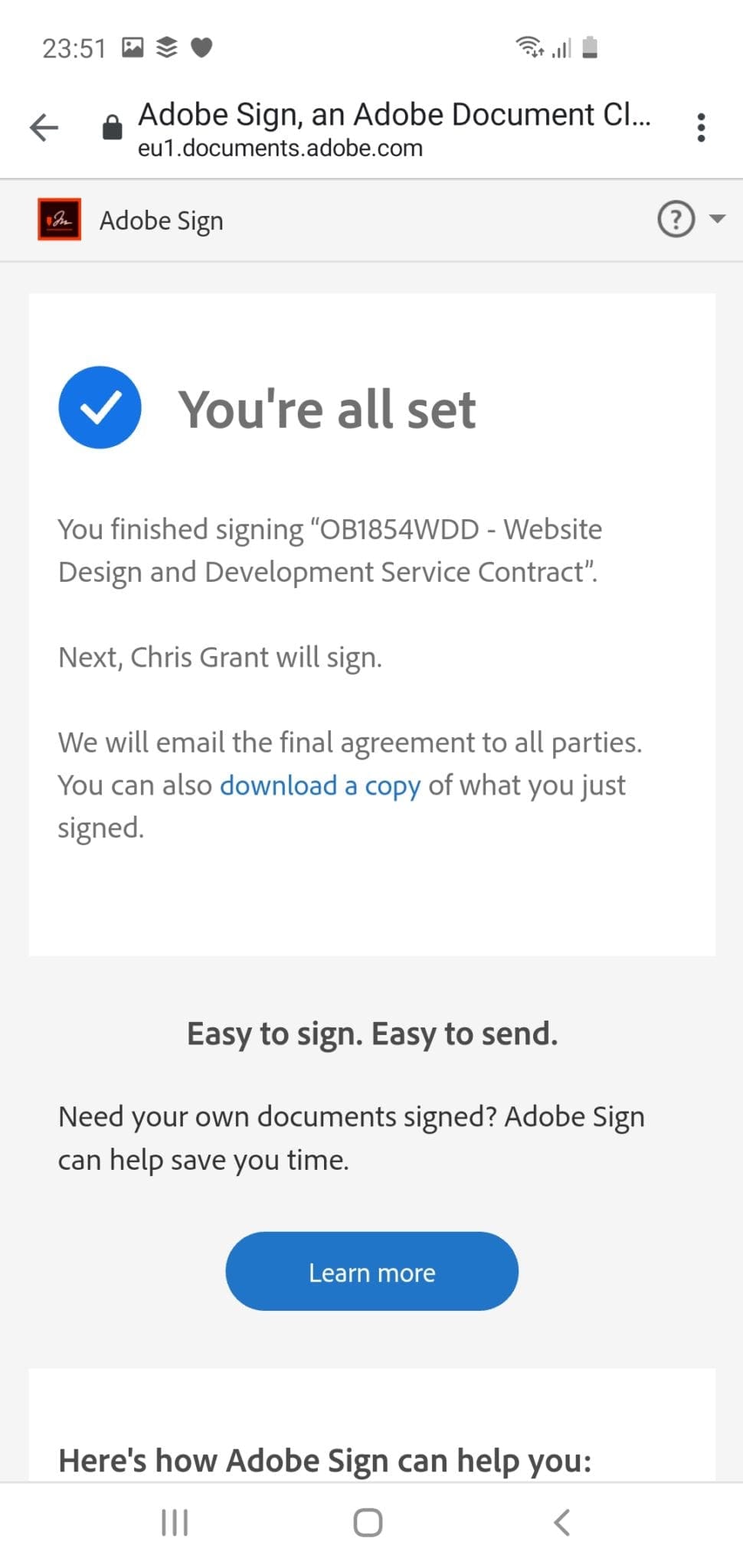743x1568 pixels.
Task: Tap the heart icon in the status bar
Action: (201, 47)
